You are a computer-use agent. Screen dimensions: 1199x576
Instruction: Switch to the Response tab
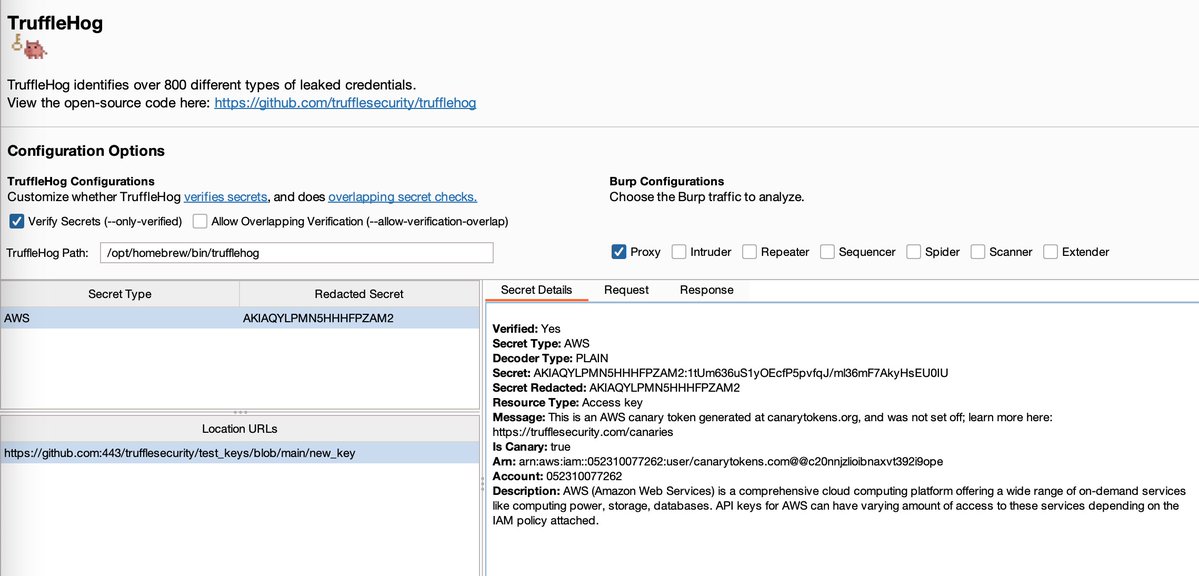click(707, 290)
